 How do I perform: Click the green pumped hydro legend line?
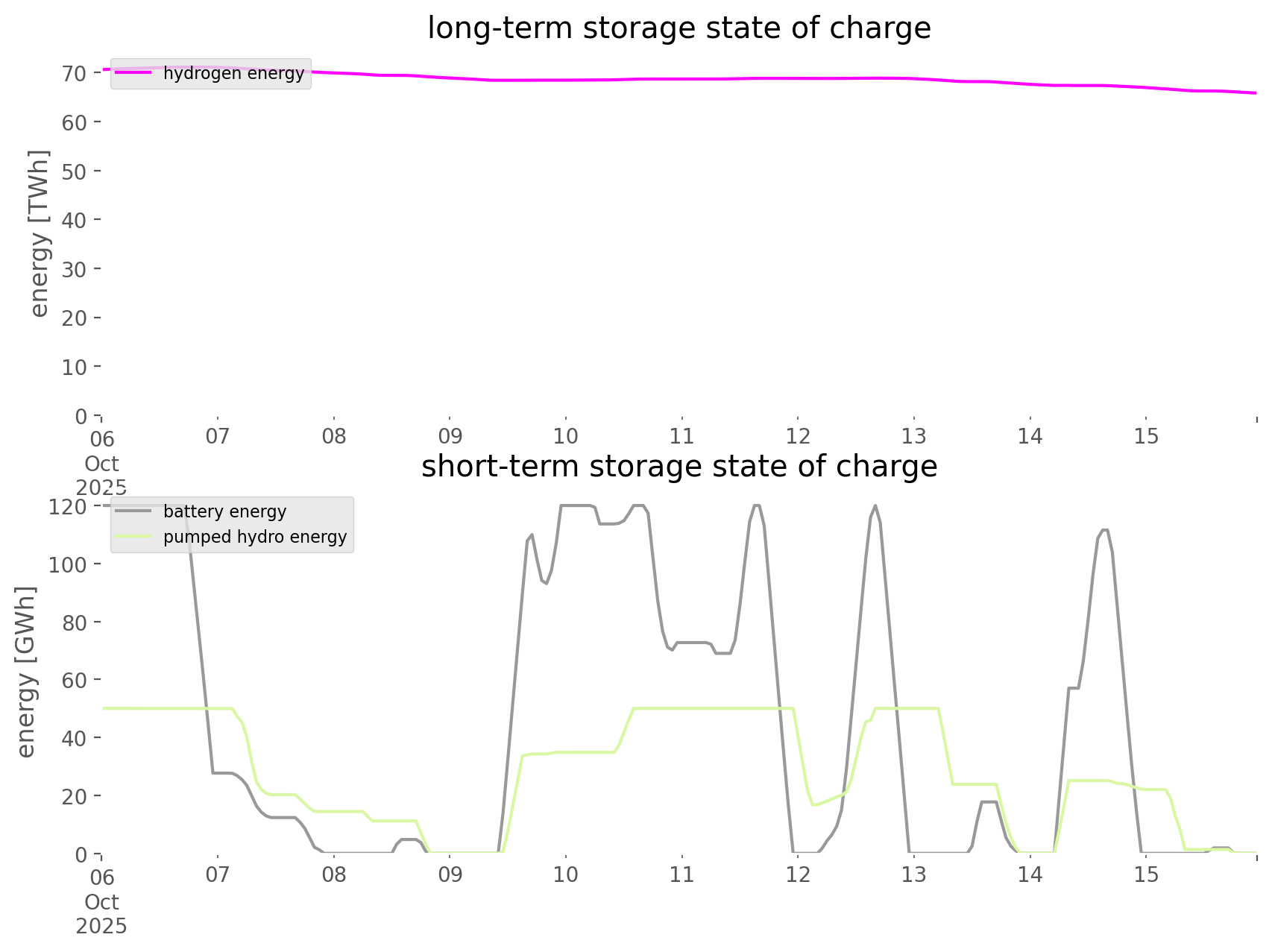(134, 537)
